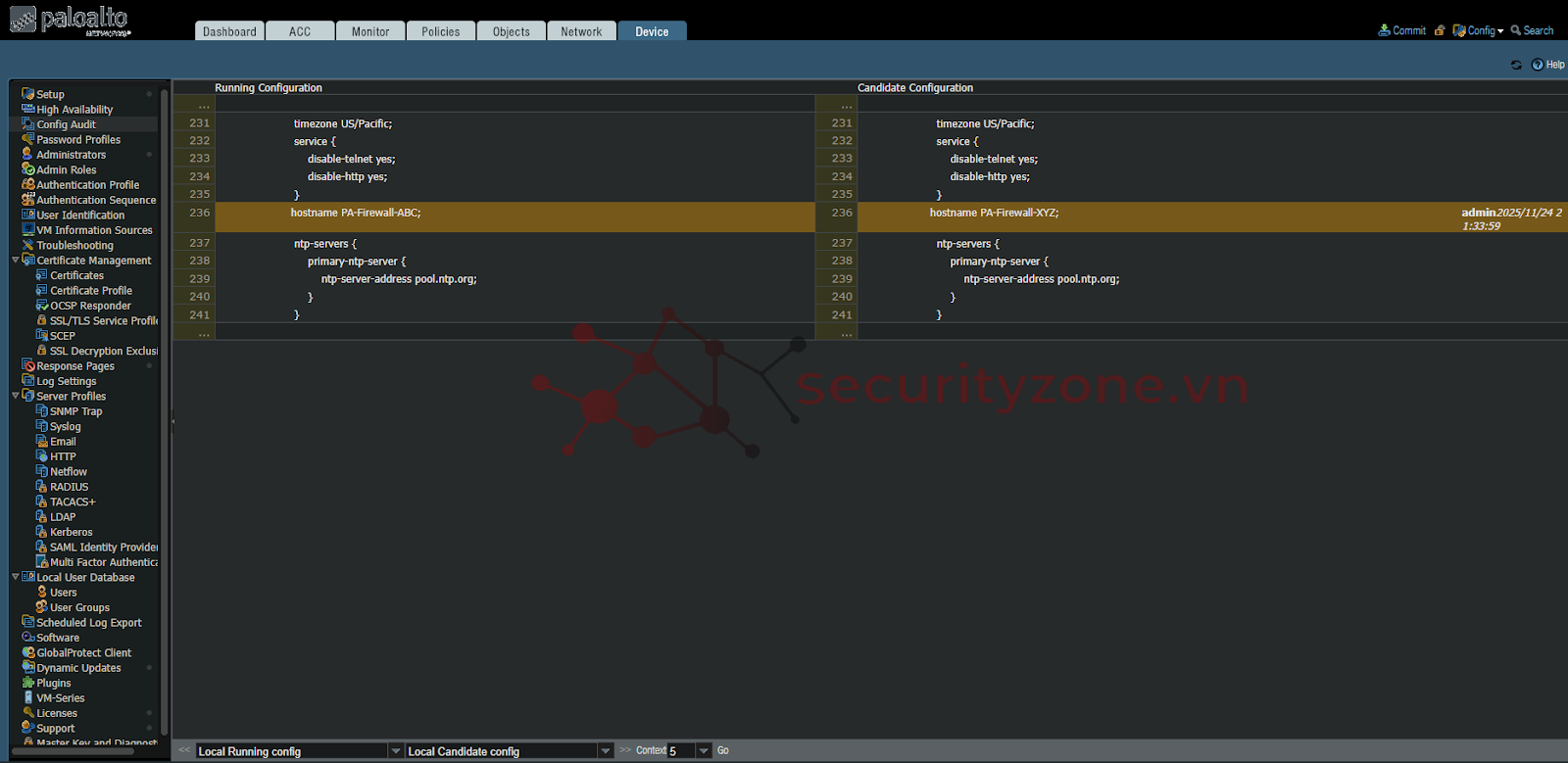Open Troubleshooting in the sidebar
This screenshot has width=1568, height=763.
(74, 246)
